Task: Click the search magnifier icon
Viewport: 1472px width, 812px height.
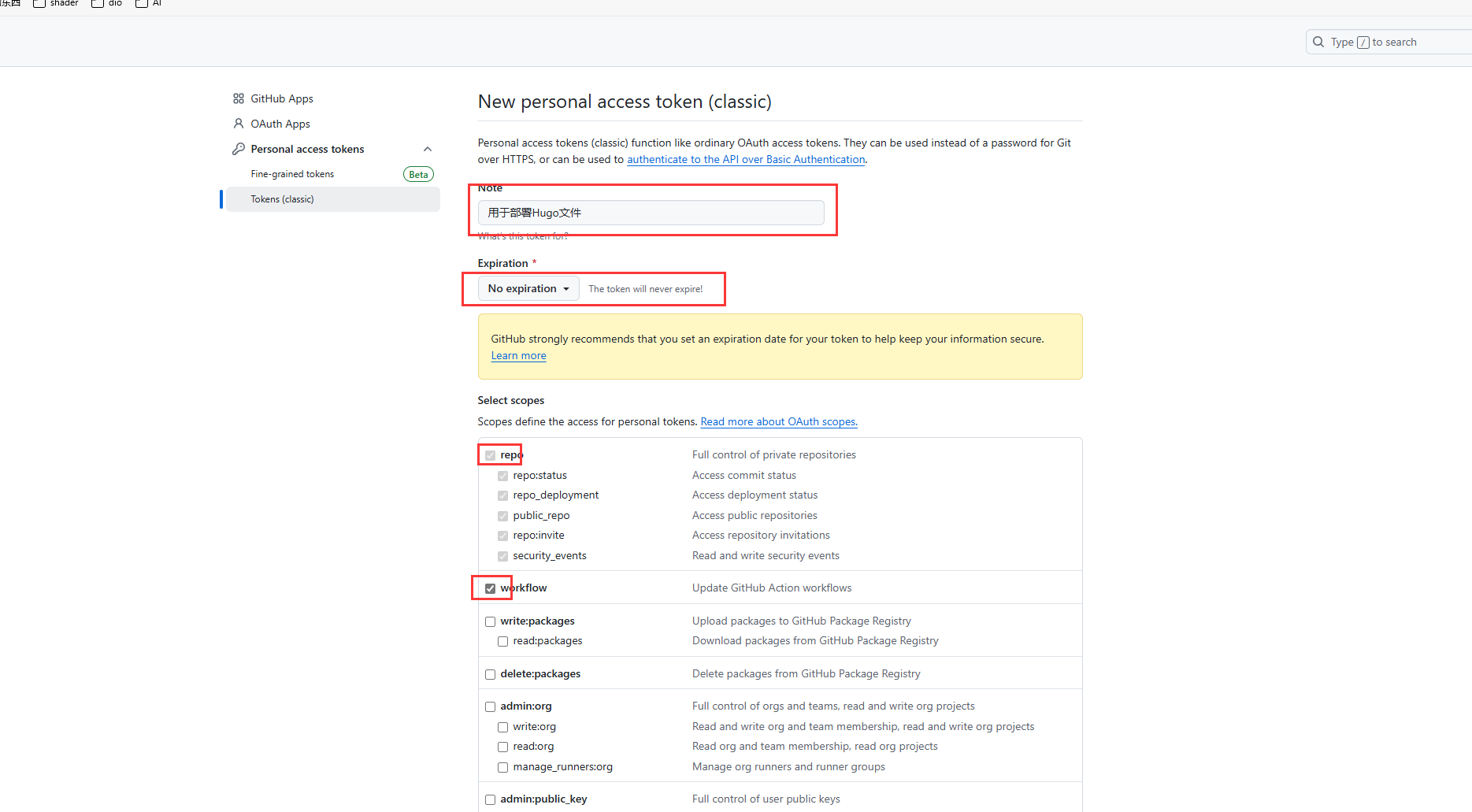Action: point(1318,42)
